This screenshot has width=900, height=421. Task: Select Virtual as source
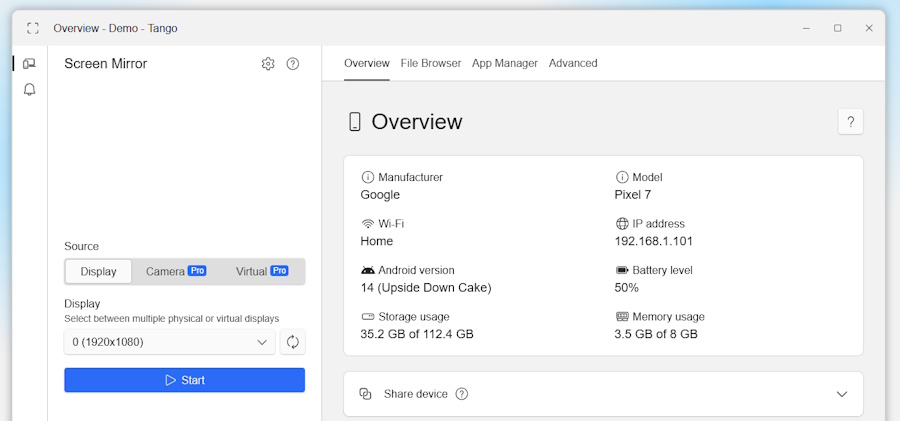click(261, 271)
